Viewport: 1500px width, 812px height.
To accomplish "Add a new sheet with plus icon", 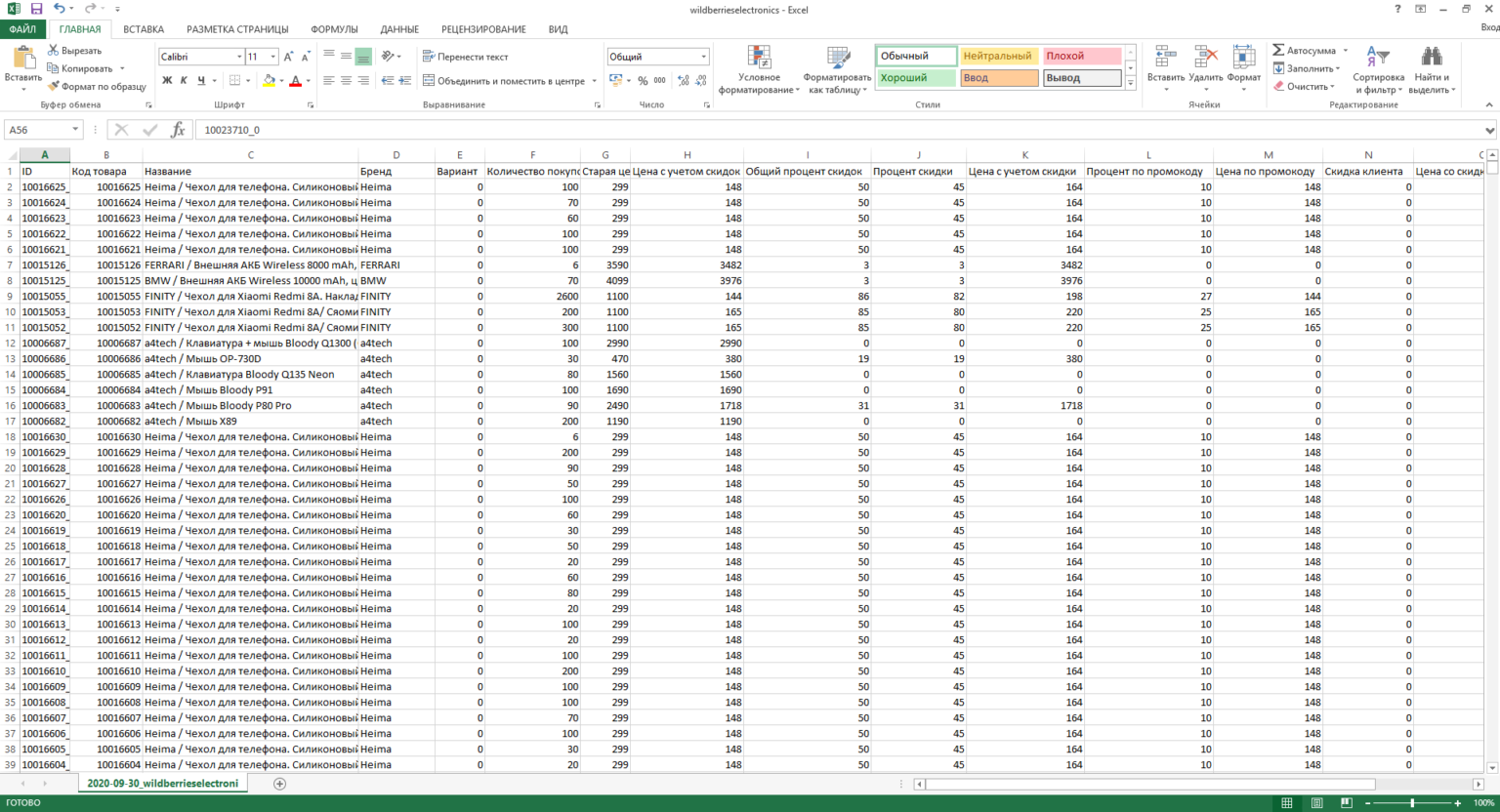I will click(x=280, y=784).
